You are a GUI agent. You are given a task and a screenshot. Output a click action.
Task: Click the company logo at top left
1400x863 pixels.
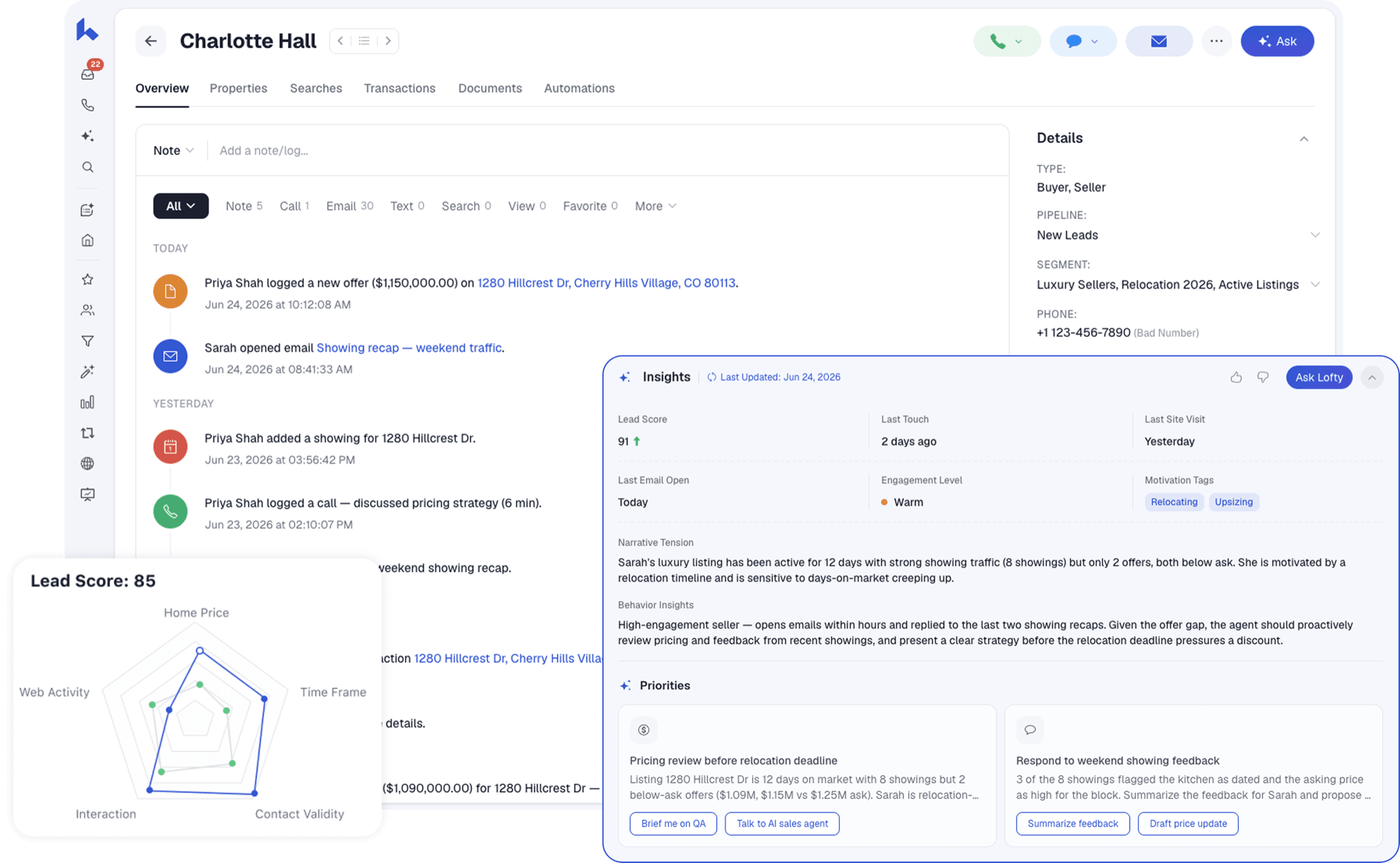click(87, 30)
